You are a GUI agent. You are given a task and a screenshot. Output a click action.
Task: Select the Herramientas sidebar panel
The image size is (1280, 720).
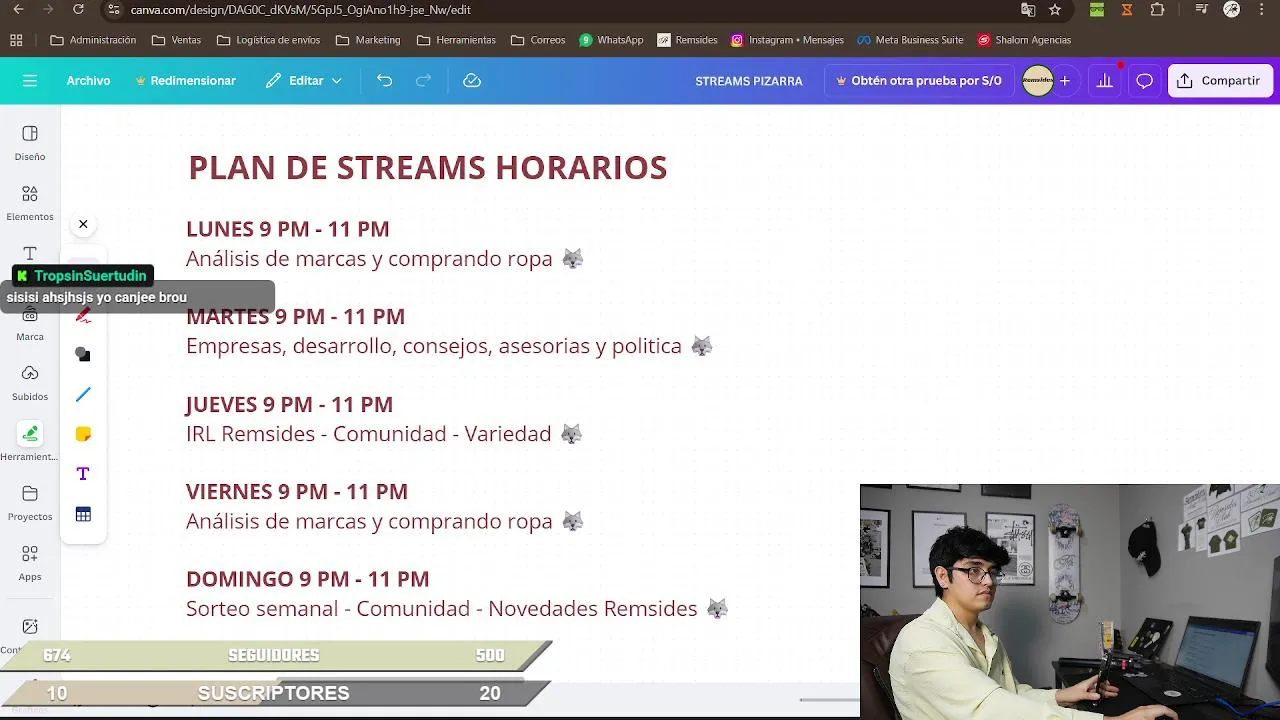tap(30, 442)
